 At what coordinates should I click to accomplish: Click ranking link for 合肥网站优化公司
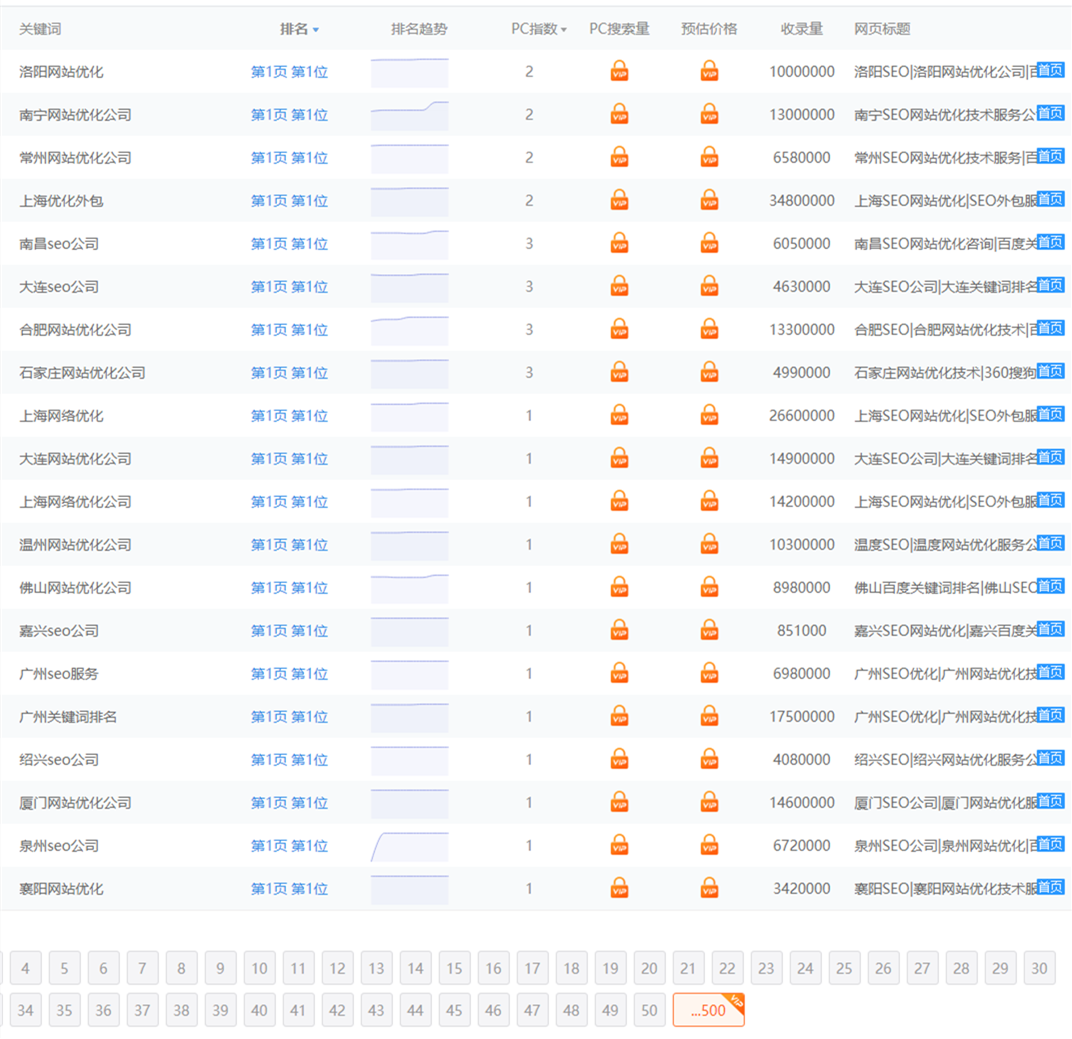coord(289,330)
